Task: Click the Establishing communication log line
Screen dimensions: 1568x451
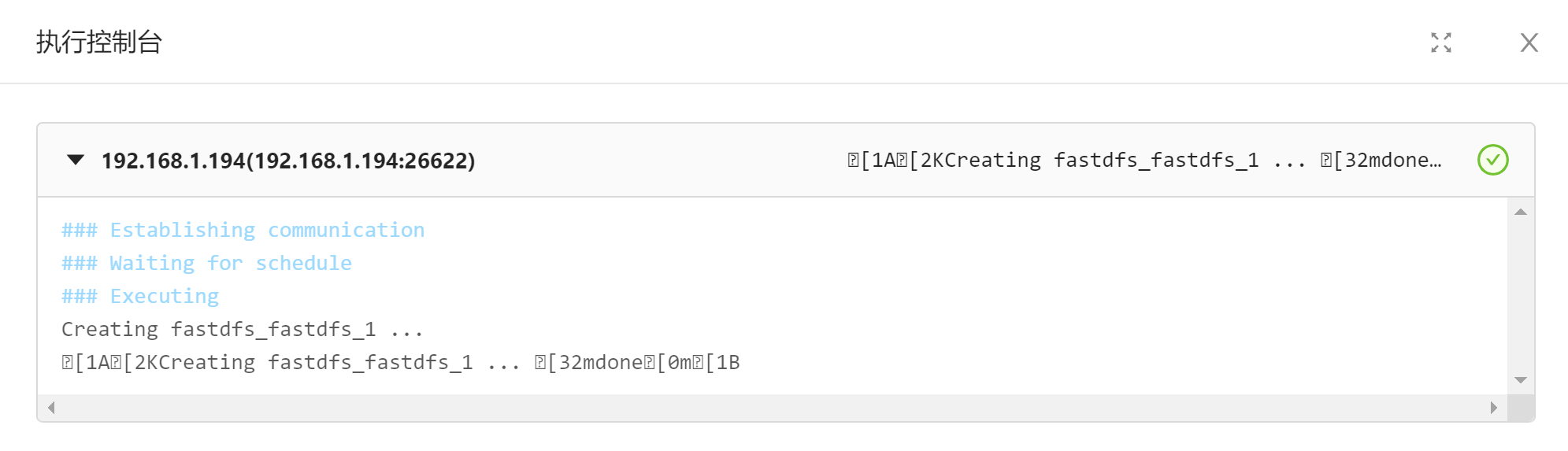Action: pos(243,230)
